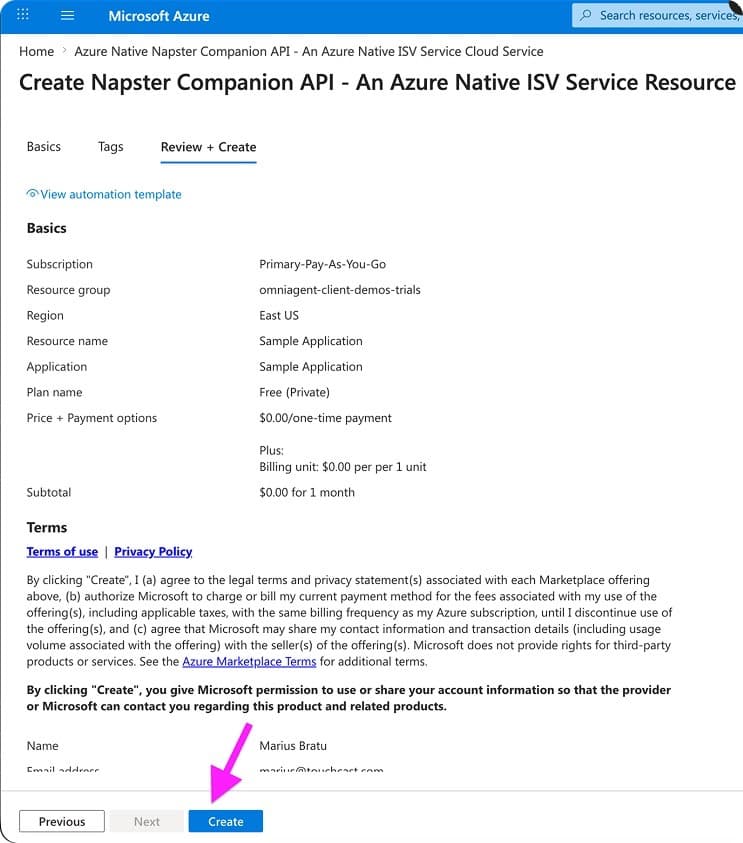The width and height of the screenshot is (743, 843).
Task: Select the Review + Create tab
Action: tap(209, 147)
